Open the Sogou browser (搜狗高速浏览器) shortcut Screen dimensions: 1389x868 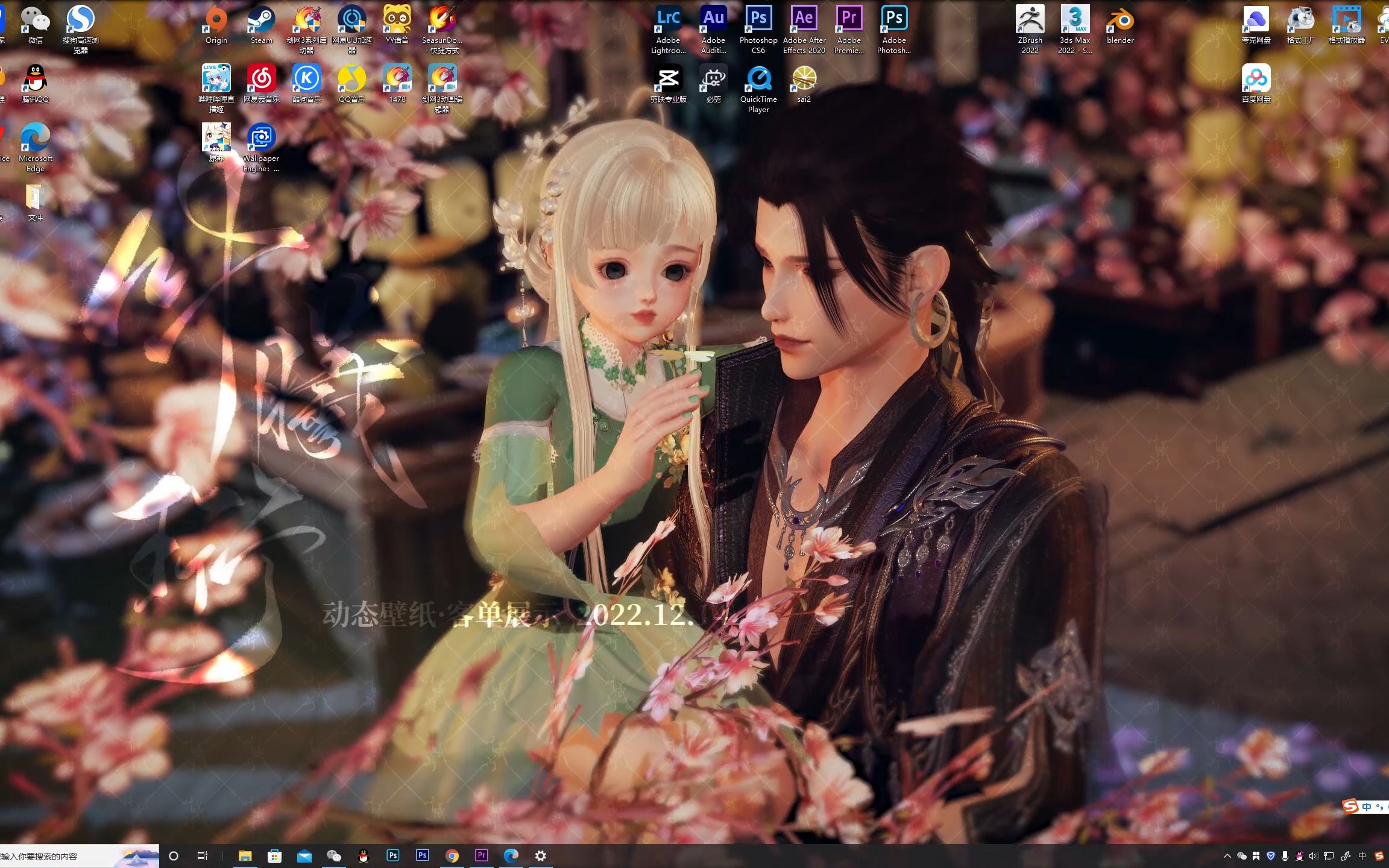click(x=80, y=30)
